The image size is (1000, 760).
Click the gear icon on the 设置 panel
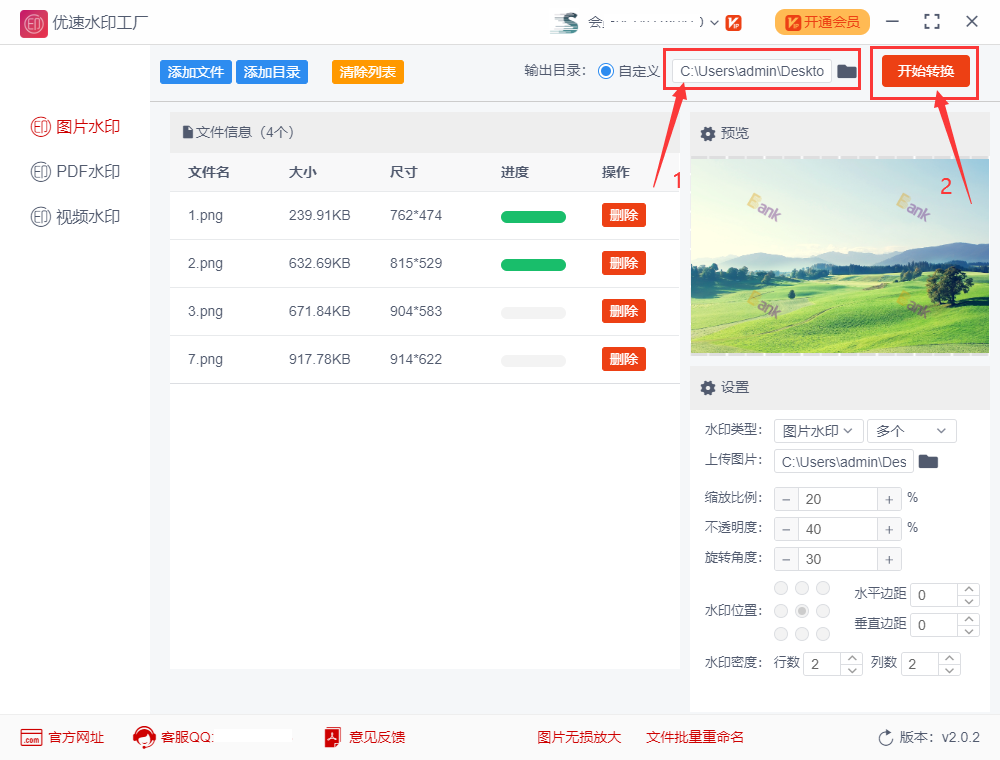point(709,388)
